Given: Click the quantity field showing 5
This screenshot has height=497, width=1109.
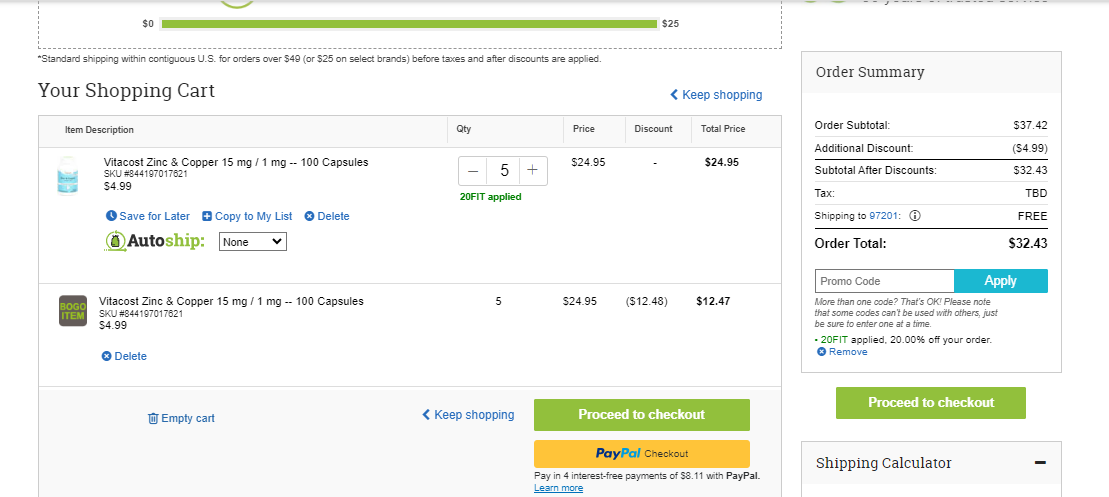Looking at the screenshot, I should click(x=504, y=171).
